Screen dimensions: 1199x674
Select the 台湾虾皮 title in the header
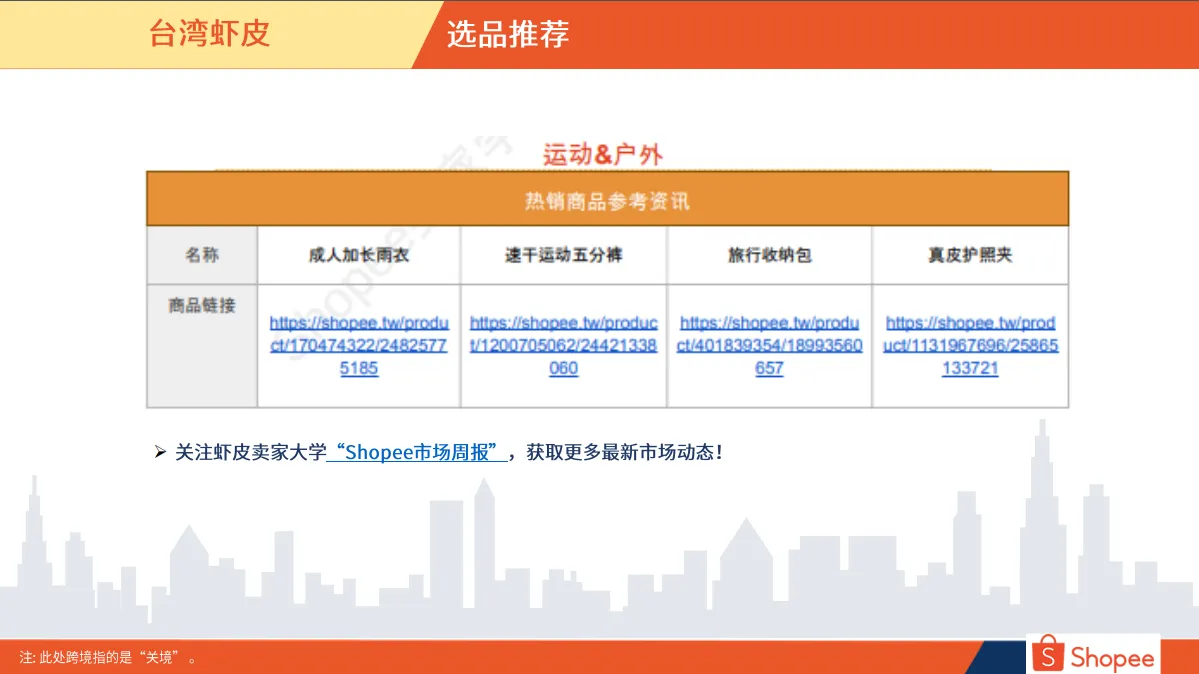(x=209, y=34)
